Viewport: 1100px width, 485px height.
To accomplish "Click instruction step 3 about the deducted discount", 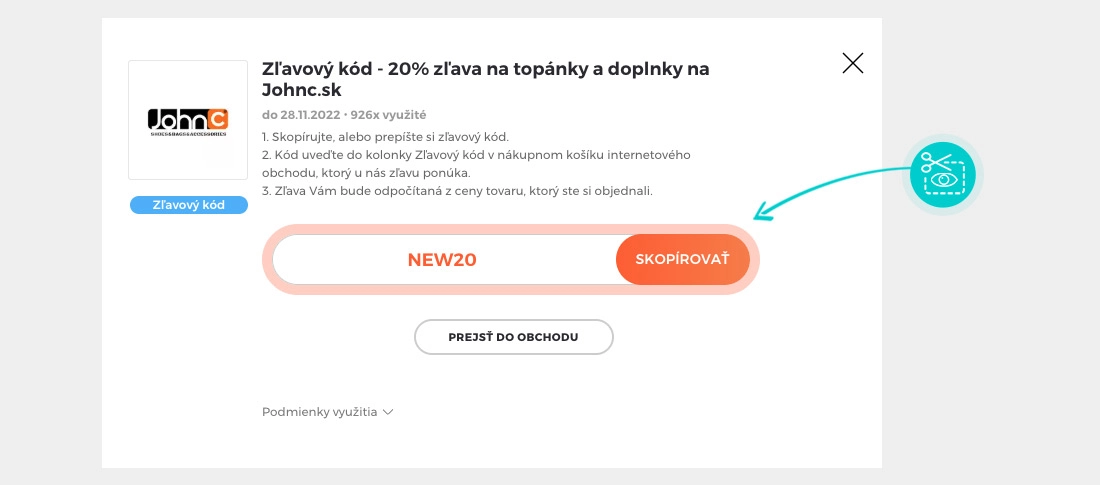I will pyautogui.click(x=457, y=191).
